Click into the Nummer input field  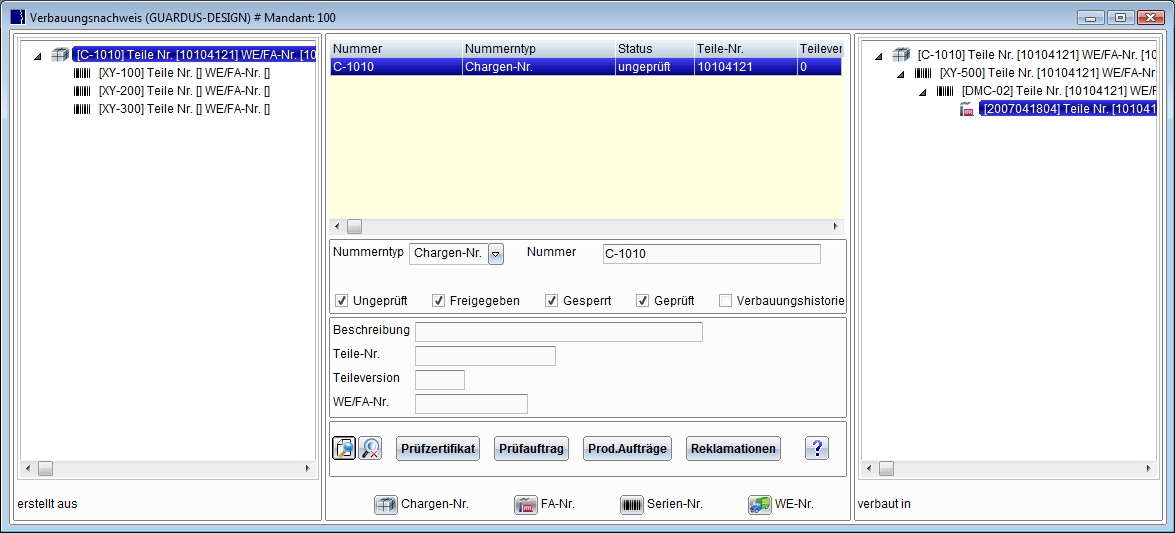tap(710, 254)
